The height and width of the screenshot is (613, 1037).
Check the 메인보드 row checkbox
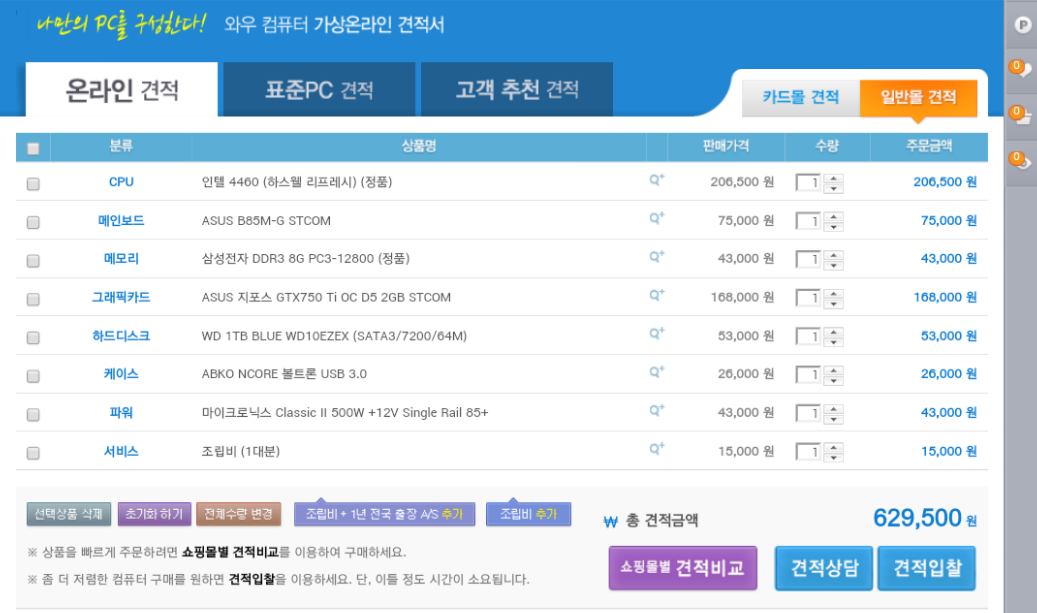[x=33, y=222]
